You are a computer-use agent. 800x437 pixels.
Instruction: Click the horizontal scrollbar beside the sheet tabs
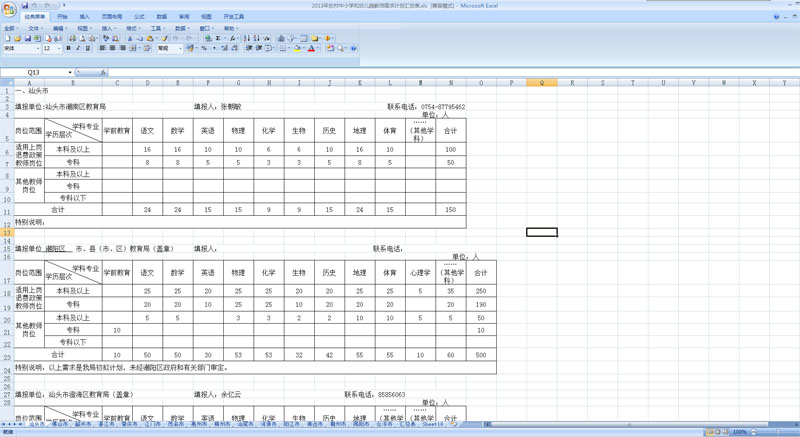pyautogui.click(x=628, y=424)
